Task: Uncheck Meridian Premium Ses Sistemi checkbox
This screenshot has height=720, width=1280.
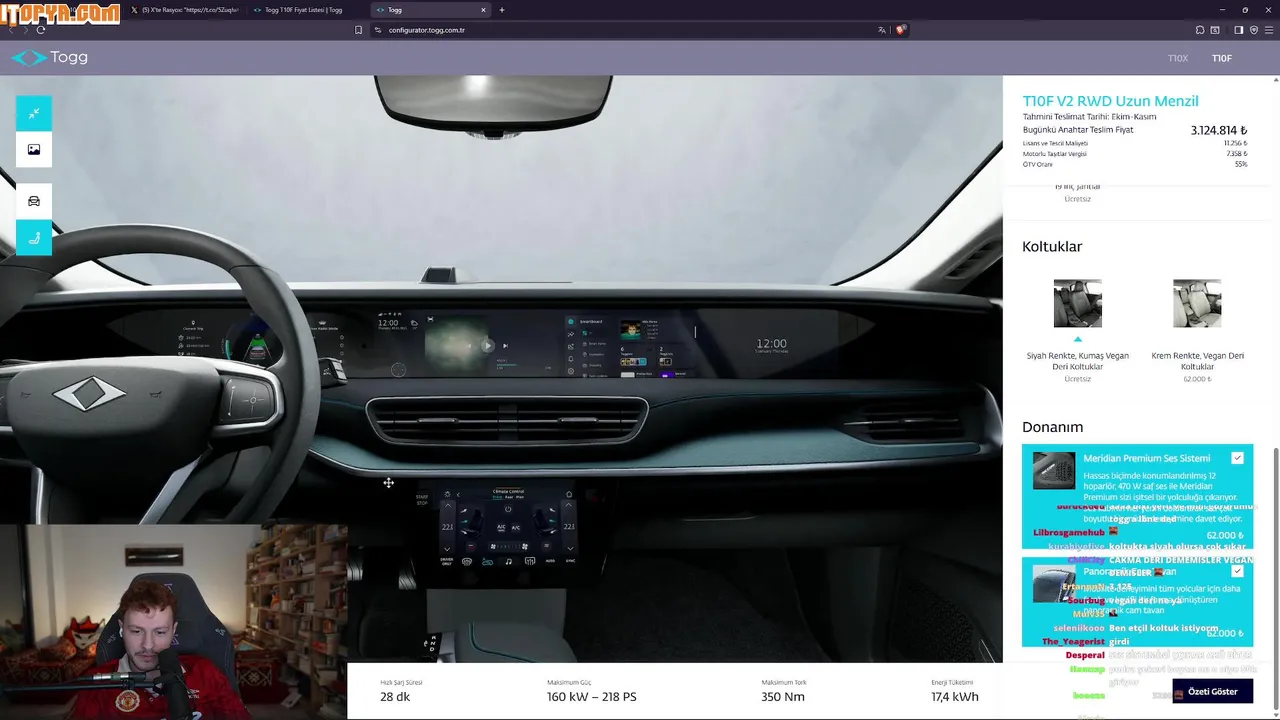Action: point(1237,458)
